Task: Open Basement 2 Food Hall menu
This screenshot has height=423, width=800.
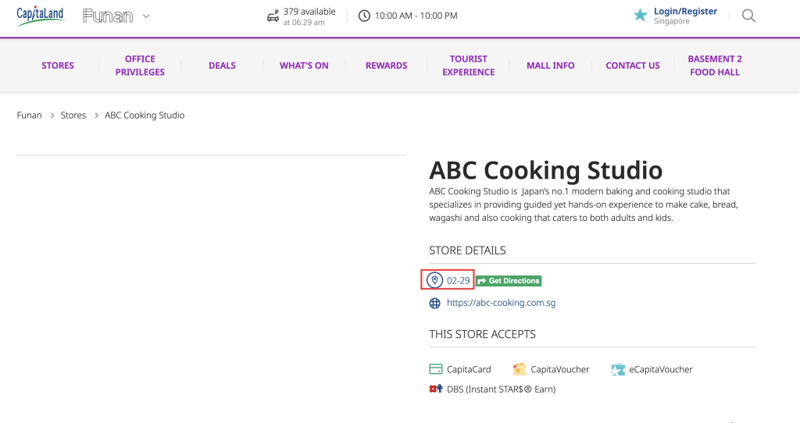Action: pos(715,65)
